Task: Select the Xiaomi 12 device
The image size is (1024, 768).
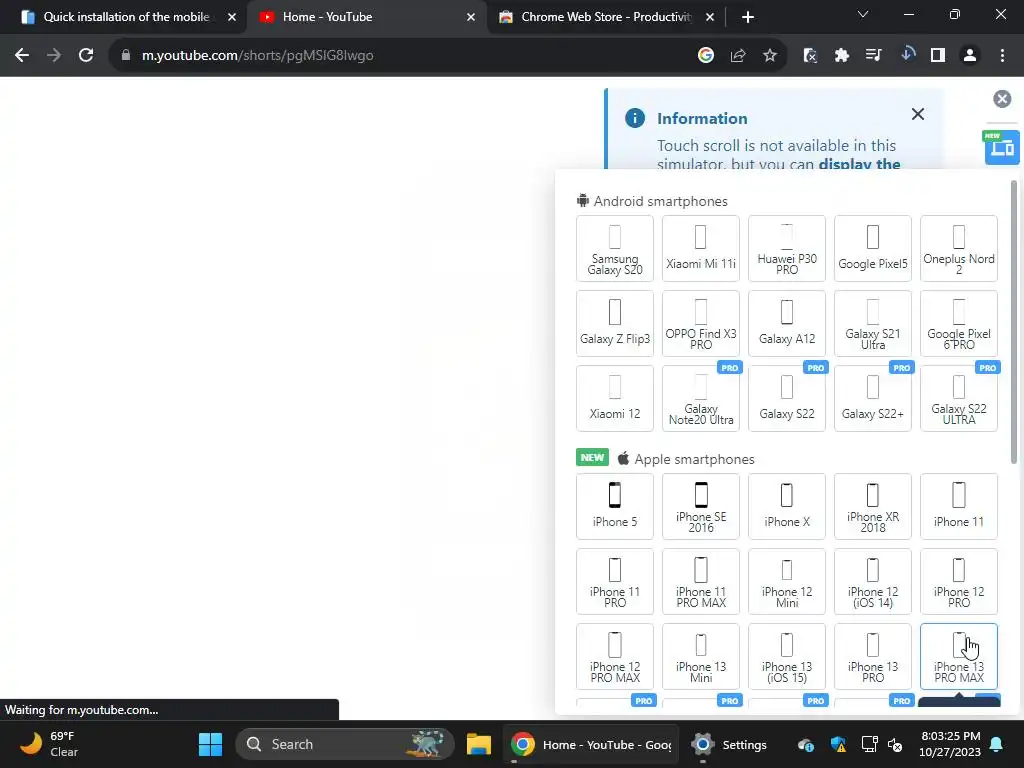Action: click(x=615, y=398)
